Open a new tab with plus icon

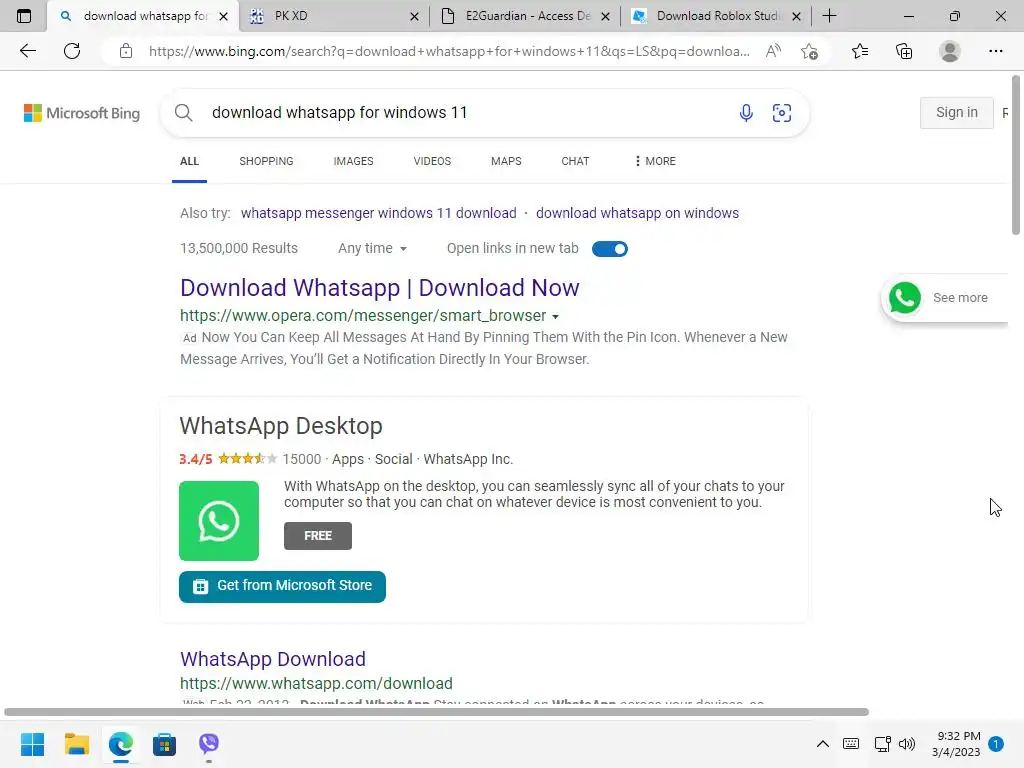point(829,16)
